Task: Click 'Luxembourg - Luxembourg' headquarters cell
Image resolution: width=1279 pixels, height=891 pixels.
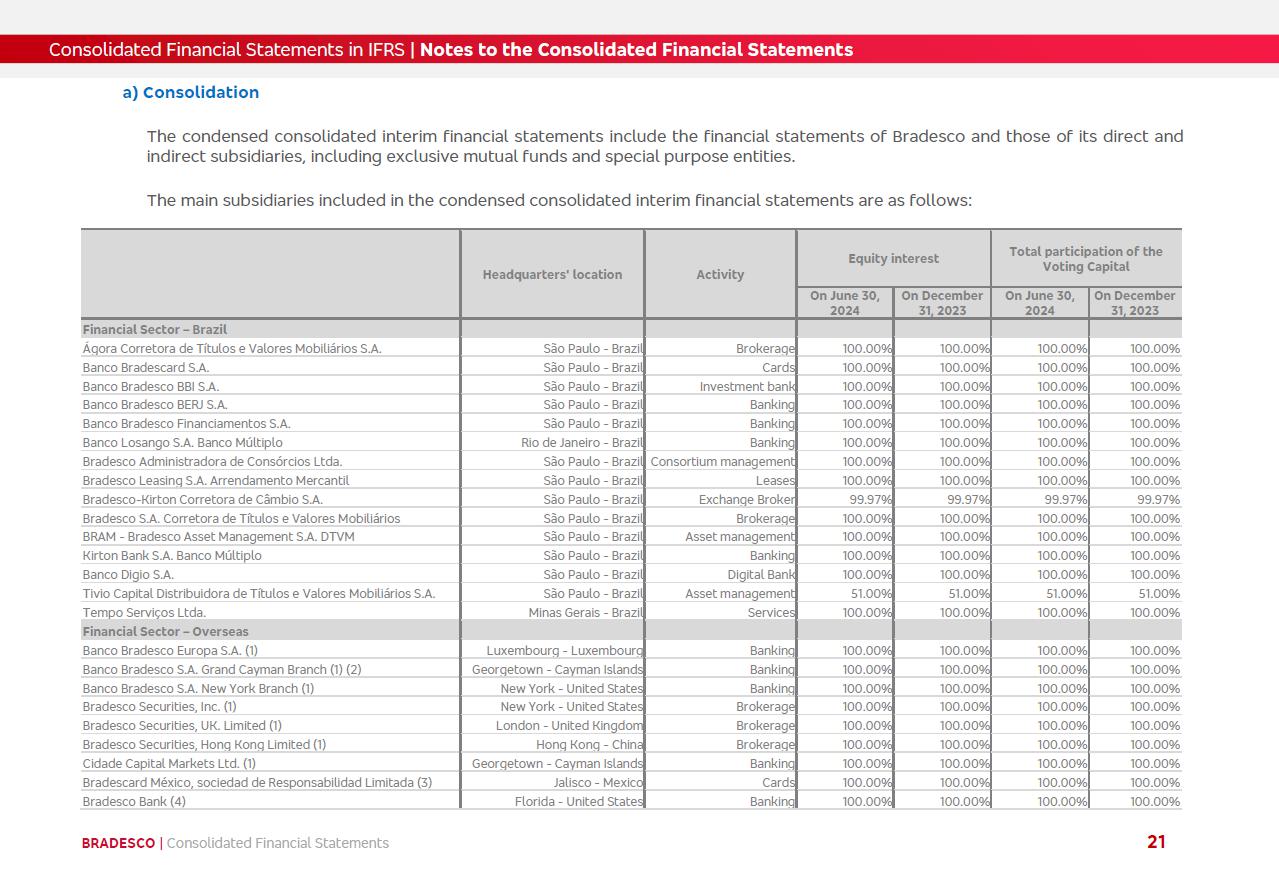Action: point(564,650)
